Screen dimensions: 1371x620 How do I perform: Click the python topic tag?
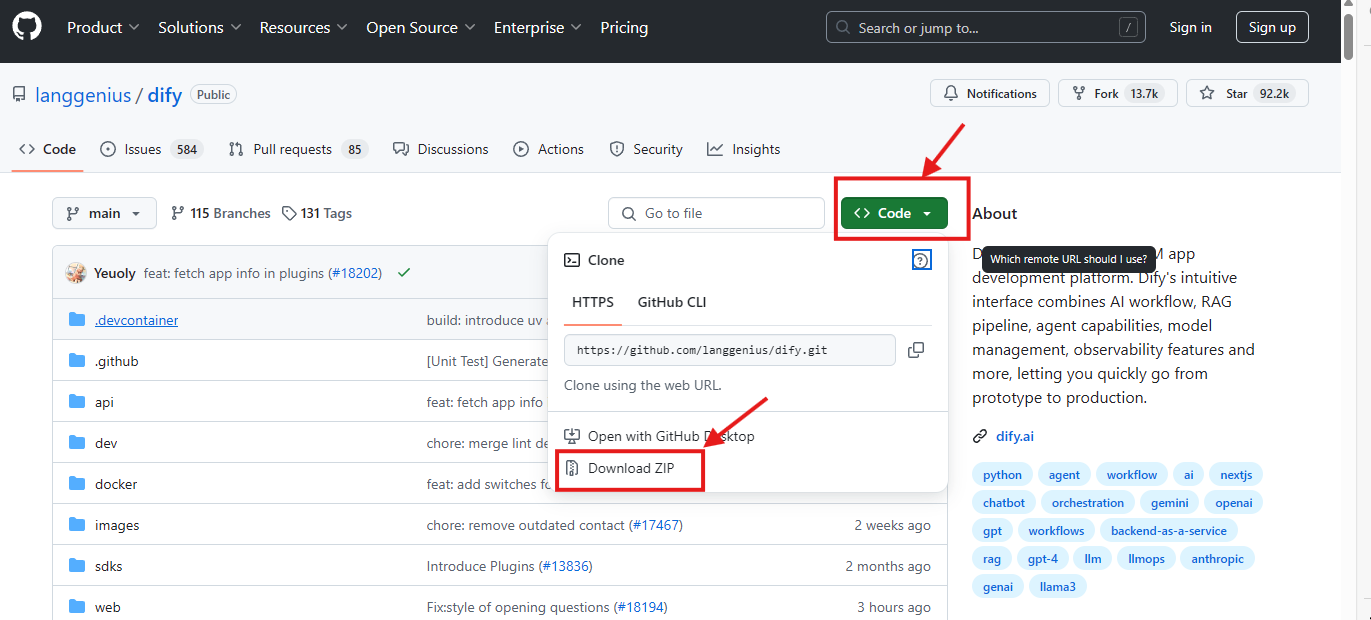pos(1002,475)
